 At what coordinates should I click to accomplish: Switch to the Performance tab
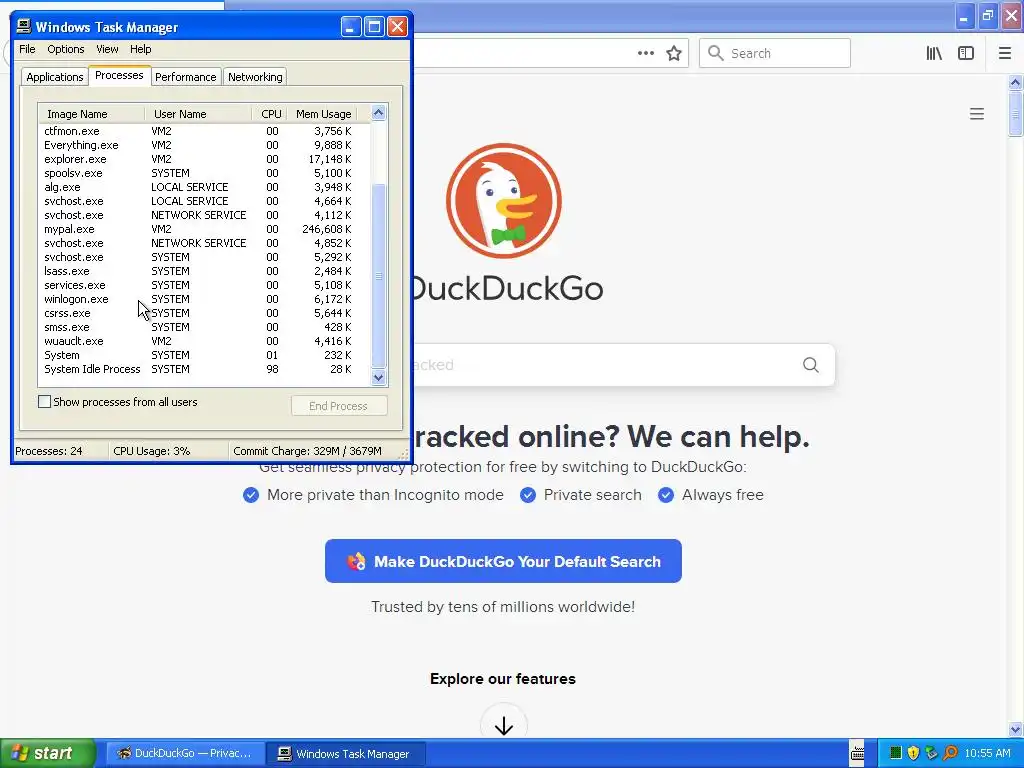pyautogui.click(x=185, y=77)
